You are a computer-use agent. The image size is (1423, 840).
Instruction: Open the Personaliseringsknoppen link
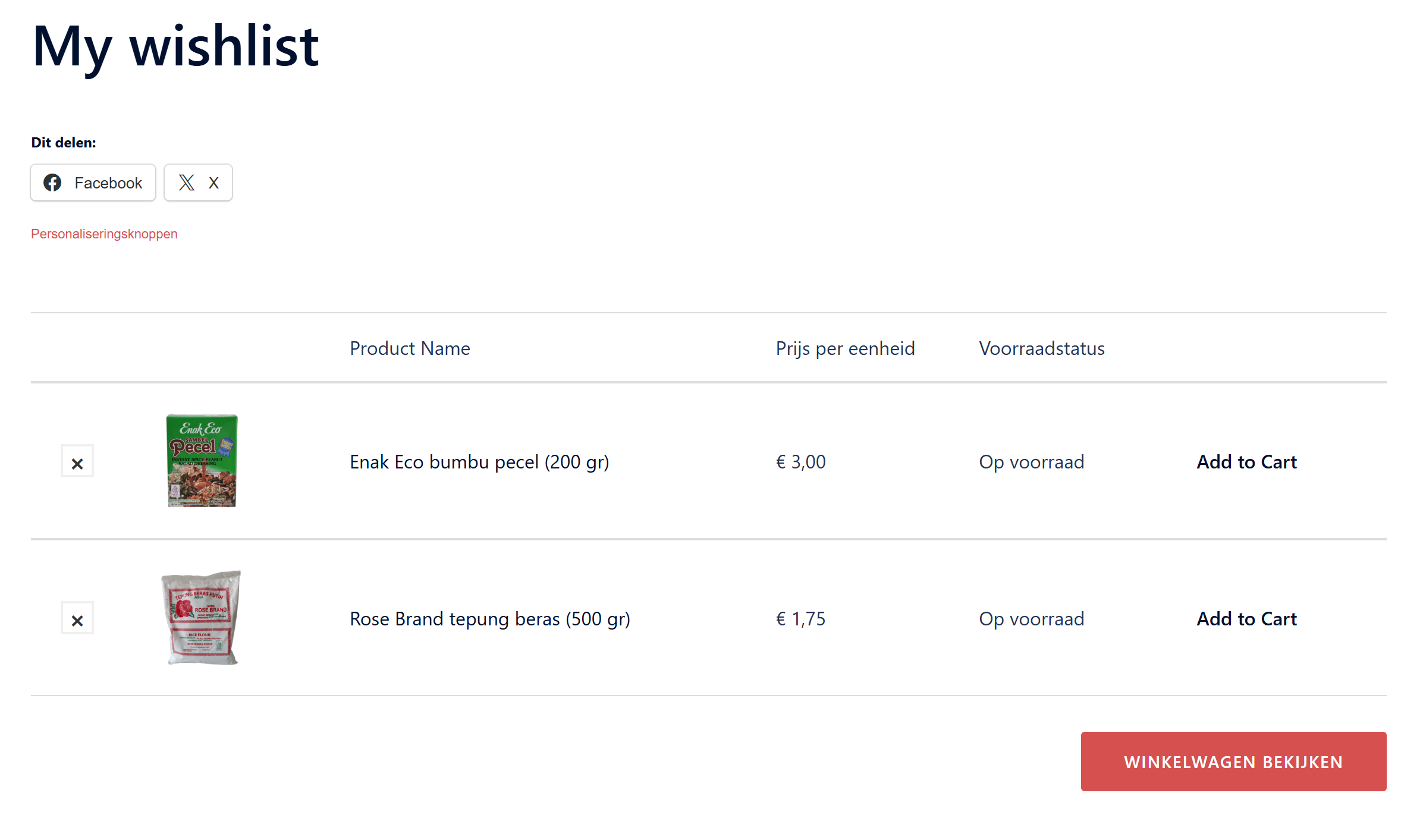pyautogui.click(x=104, y=234)
